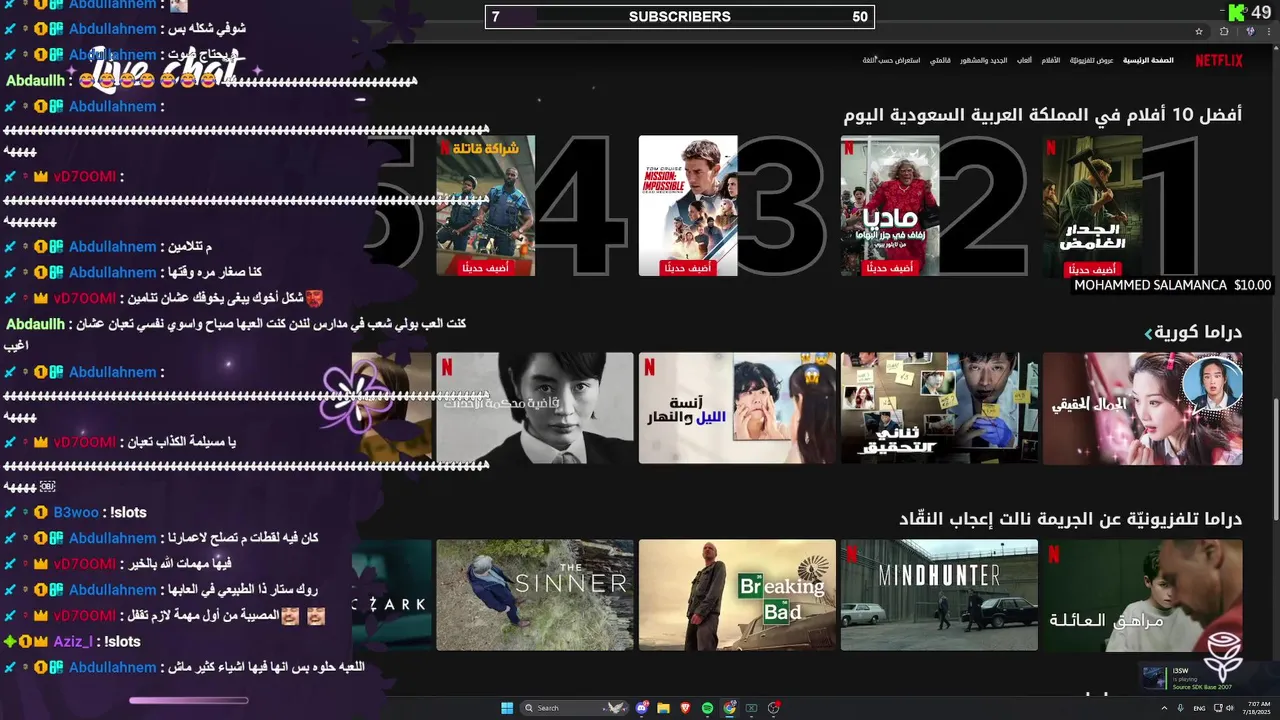Open the volume tray icon

tap(1229, 708)
